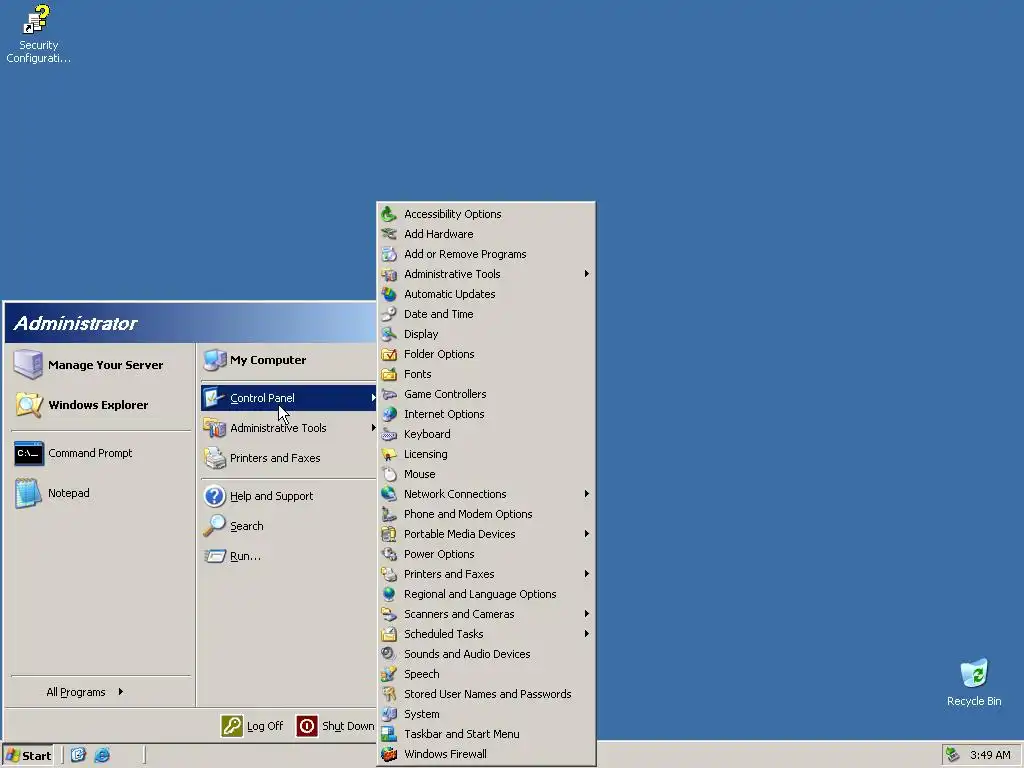Click the Add or Remove Programs icon
The height and width of the screenshot is (768, 1024).
[x=389, y=254]
